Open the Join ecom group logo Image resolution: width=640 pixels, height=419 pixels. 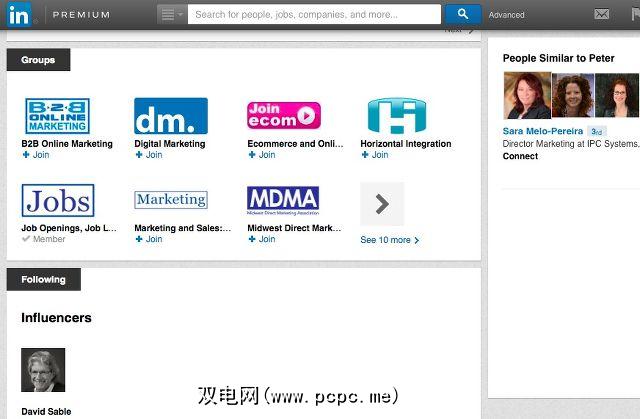pos(284,115)
